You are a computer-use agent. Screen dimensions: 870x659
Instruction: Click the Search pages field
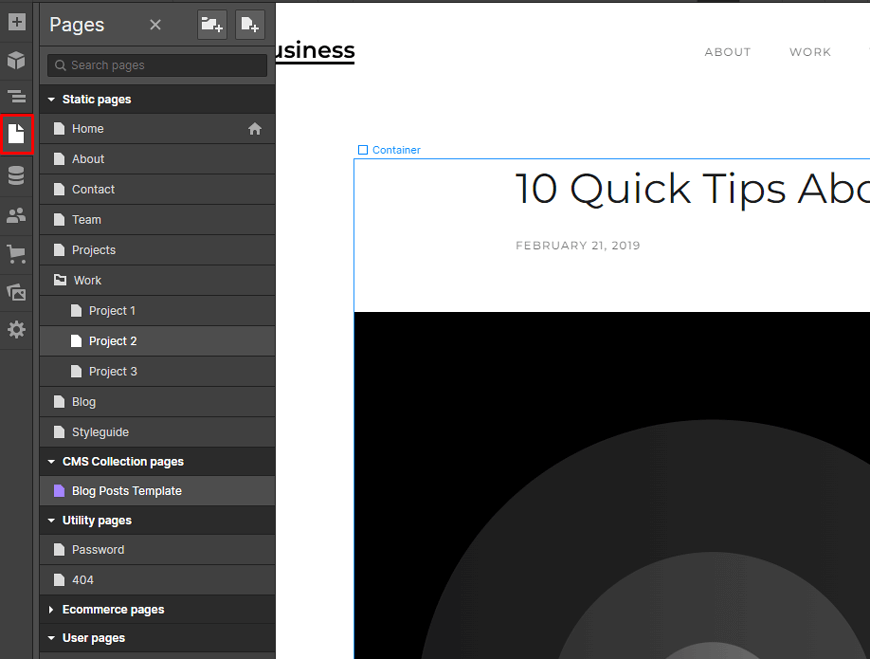point(157,65)
